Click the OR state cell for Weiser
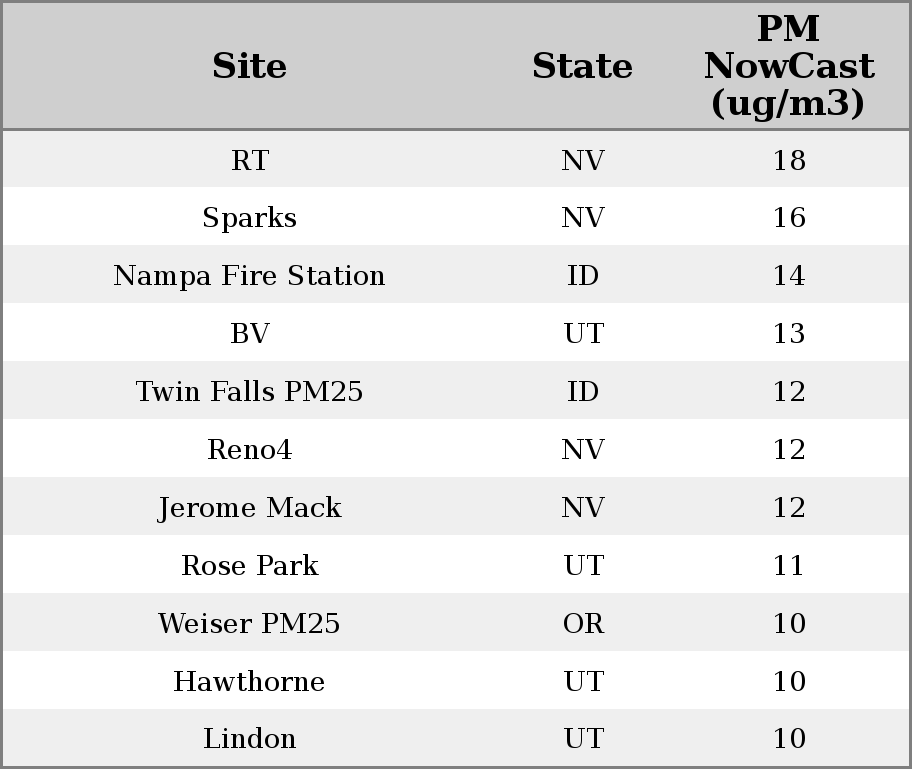 pyautogui.click(x=583, y=624)
